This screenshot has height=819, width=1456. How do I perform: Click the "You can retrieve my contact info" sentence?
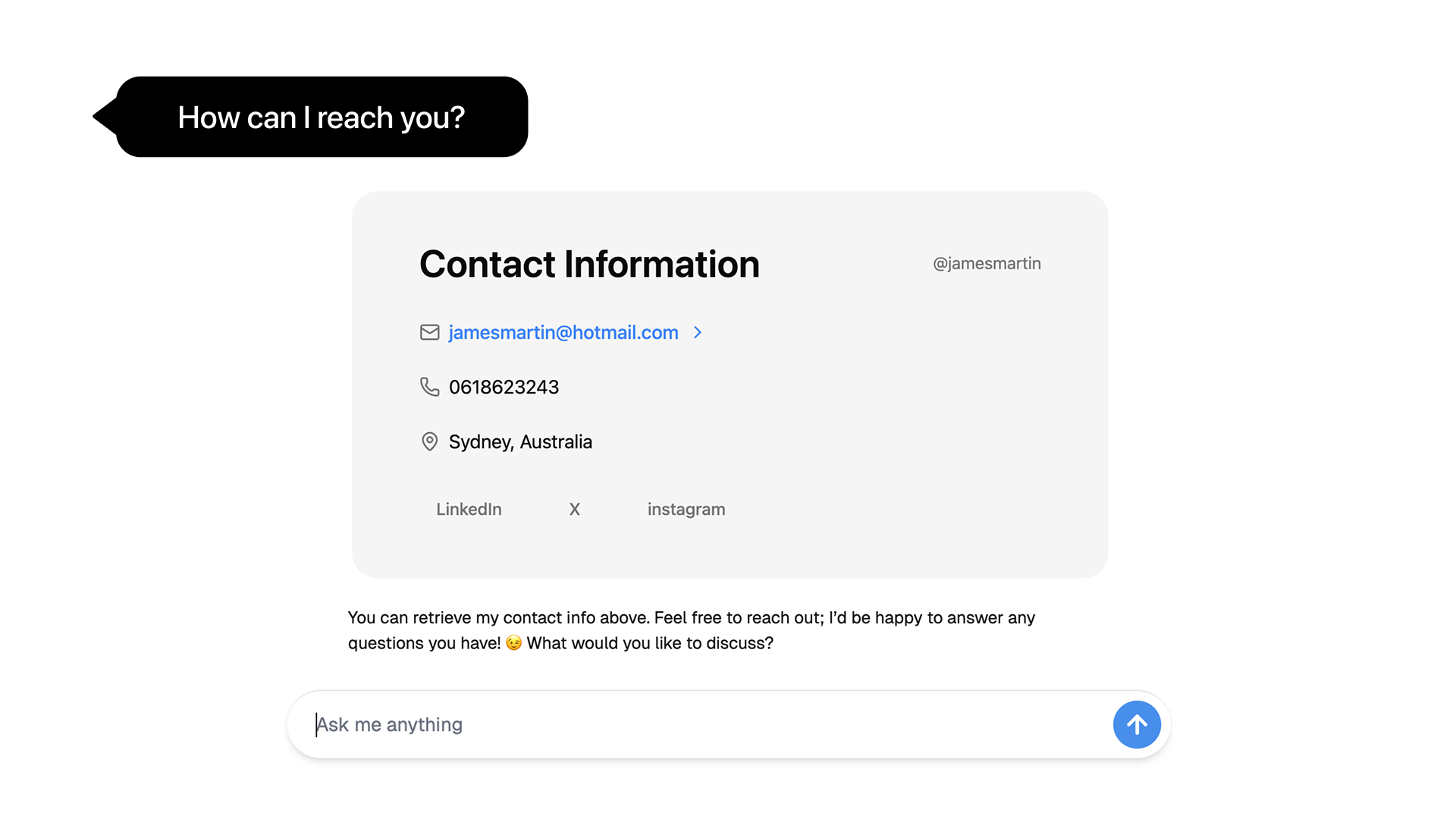(x=498, y=617)
